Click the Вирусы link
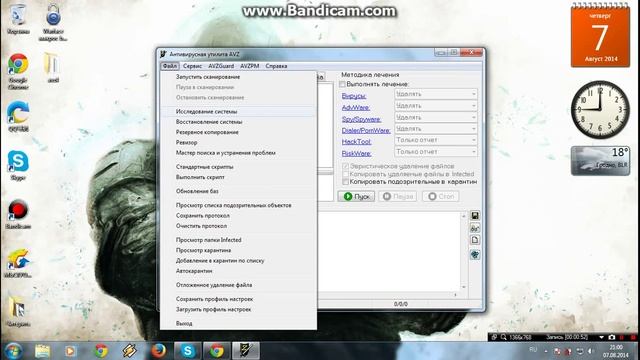 [353, 96]
